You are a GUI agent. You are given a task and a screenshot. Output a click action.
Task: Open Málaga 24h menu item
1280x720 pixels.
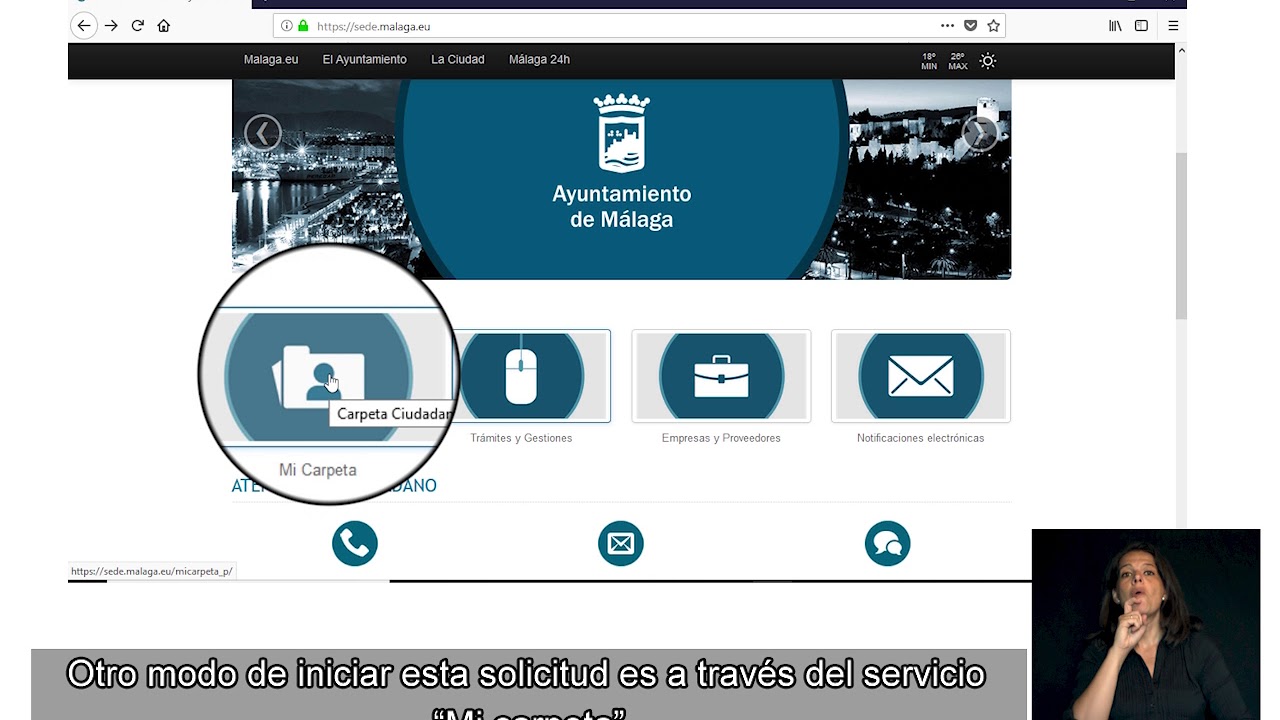point(539,60)
